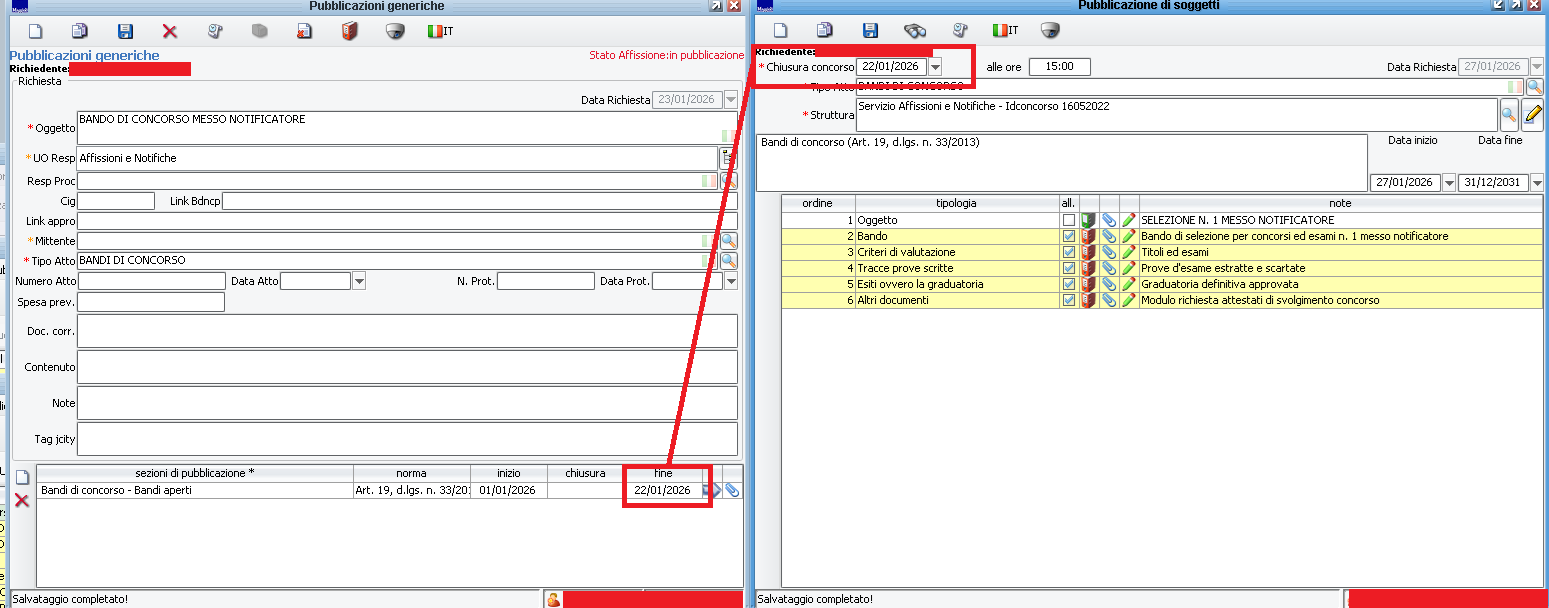Open the Chiusura concorso date dropdown

[935, 67]
